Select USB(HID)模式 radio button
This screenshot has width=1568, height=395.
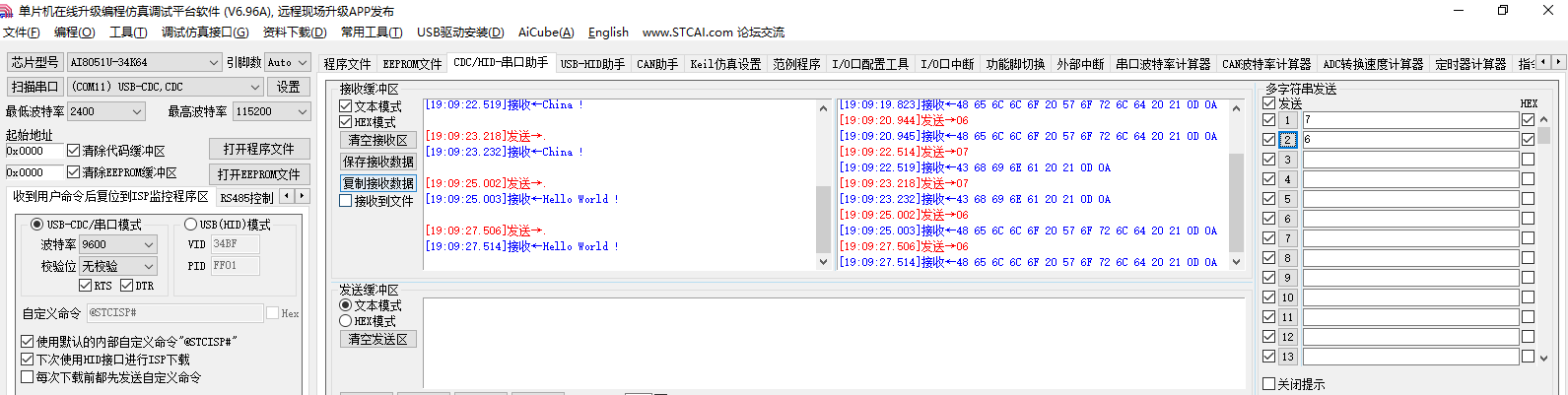click(191, 225)
